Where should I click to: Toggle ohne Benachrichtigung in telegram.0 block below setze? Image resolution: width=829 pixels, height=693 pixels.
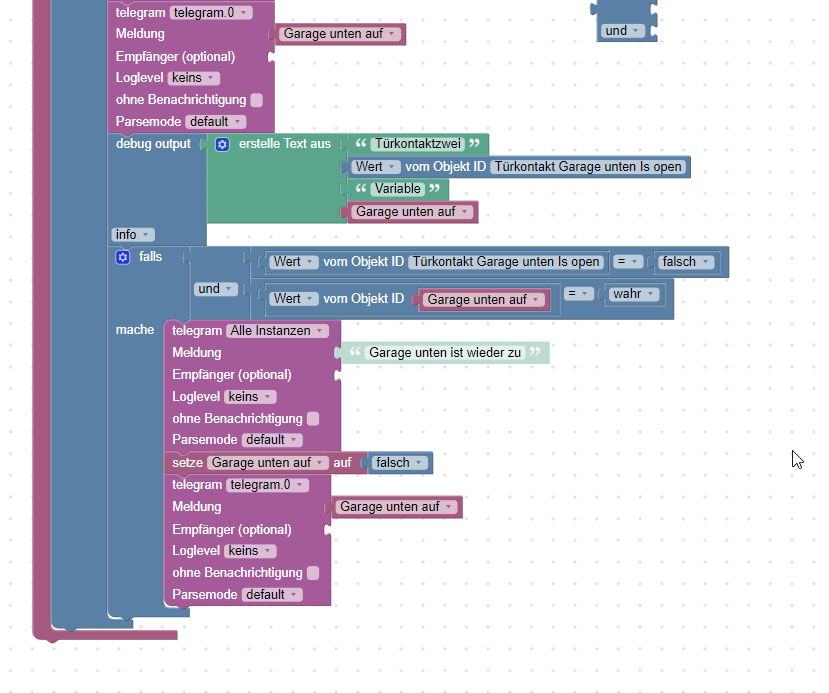pos(313,573)
